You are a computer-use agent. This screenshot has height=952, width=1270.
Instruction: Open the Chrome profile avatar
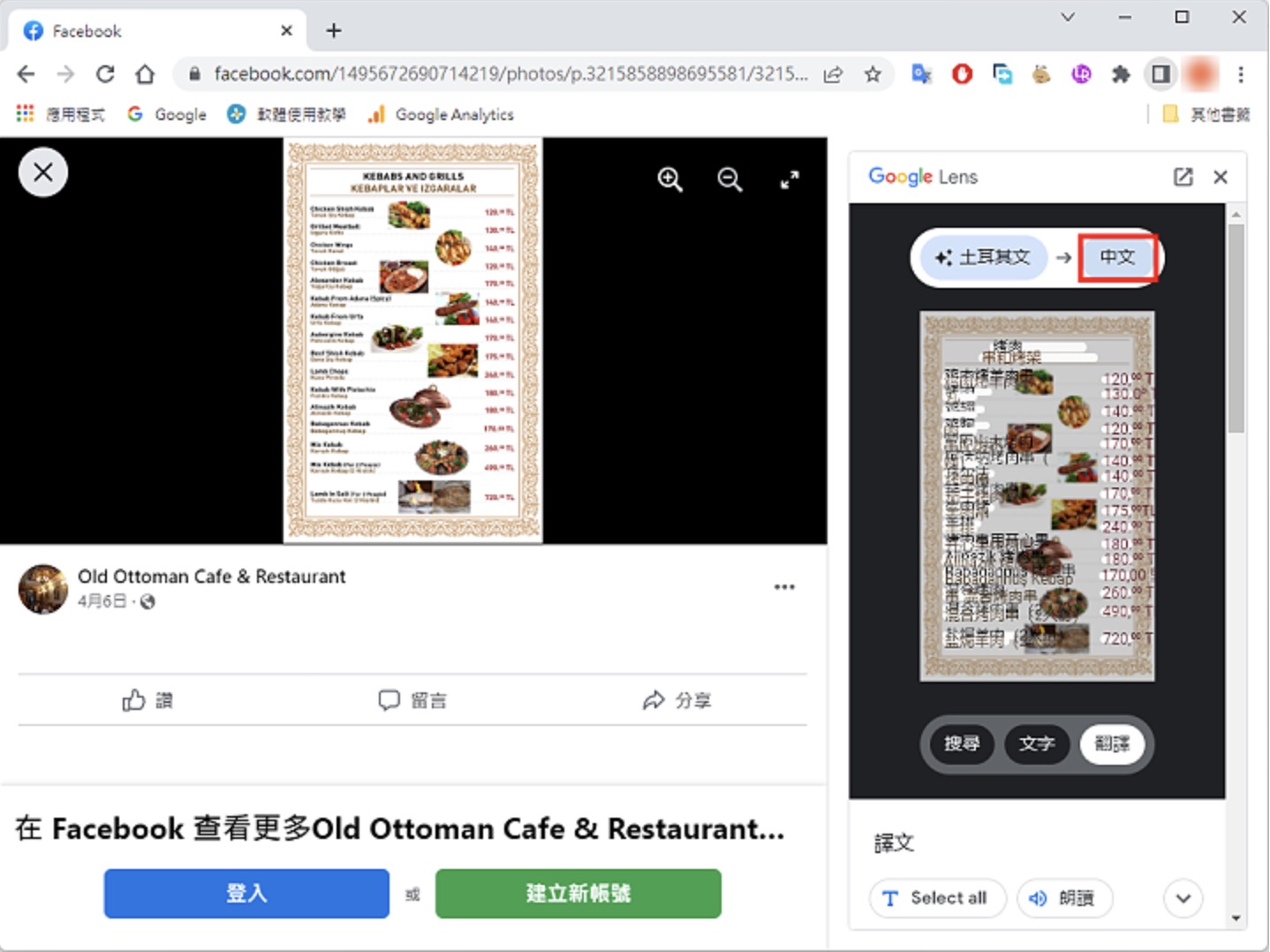1200,74
